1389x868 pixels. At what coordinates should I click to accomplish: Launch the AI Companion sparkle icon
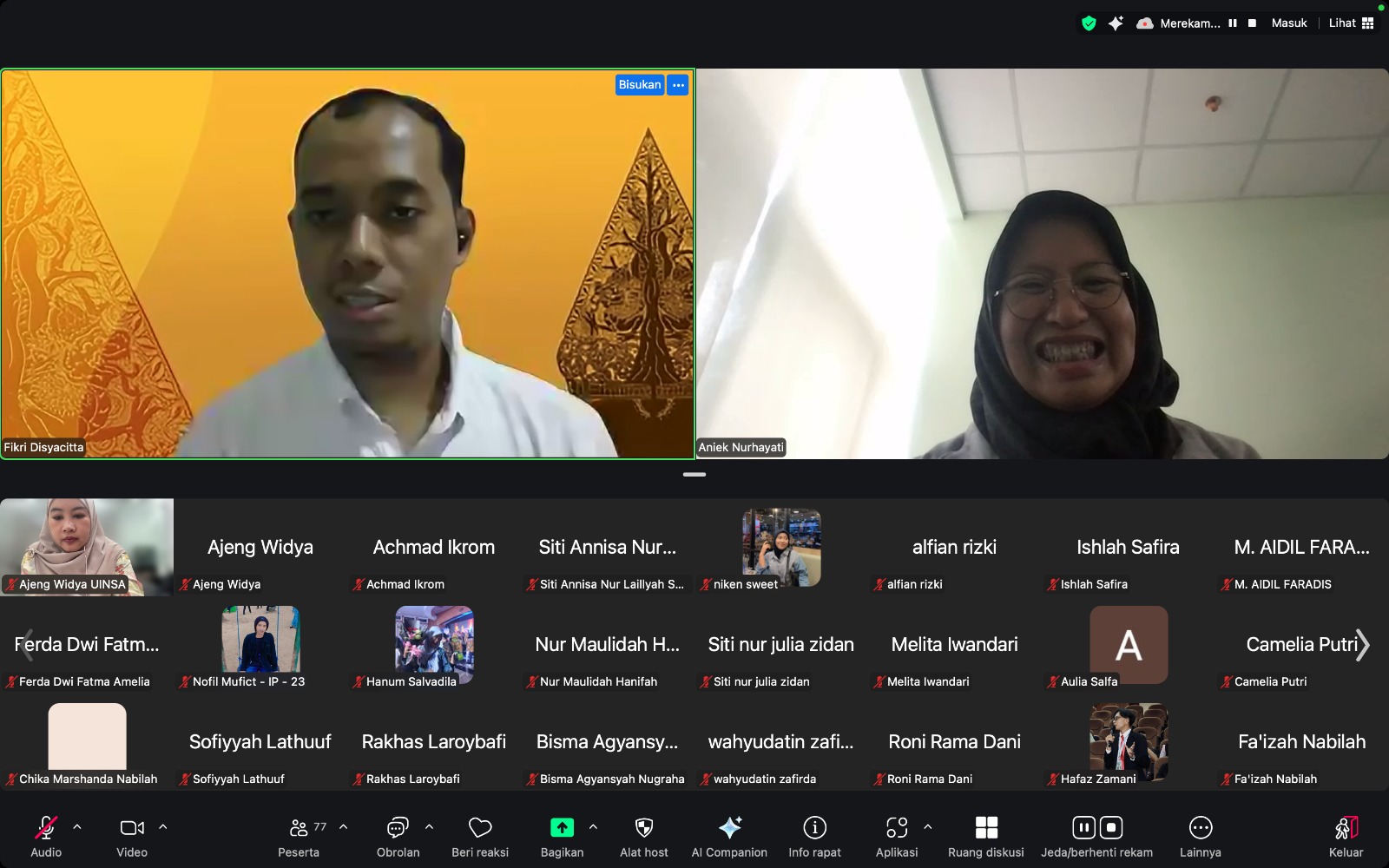[x=729, y=828]
